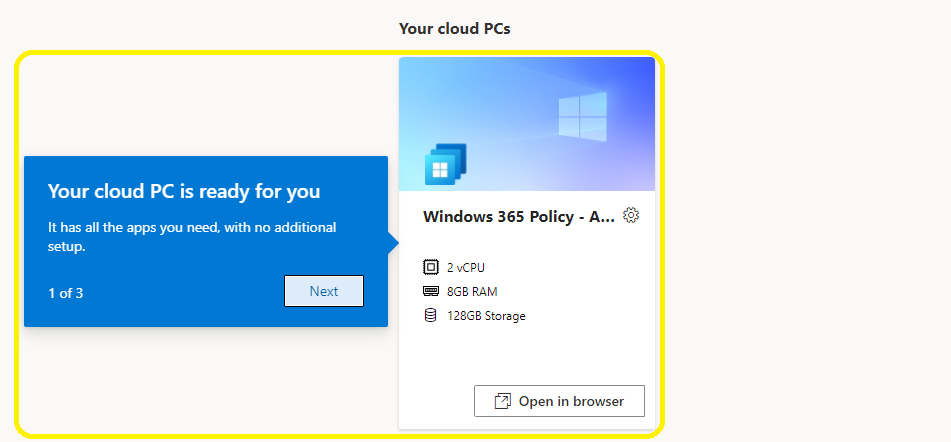Click the 2 vCPU specification text
The width and height of the screenshot is (951, 442).
point(466,267)
